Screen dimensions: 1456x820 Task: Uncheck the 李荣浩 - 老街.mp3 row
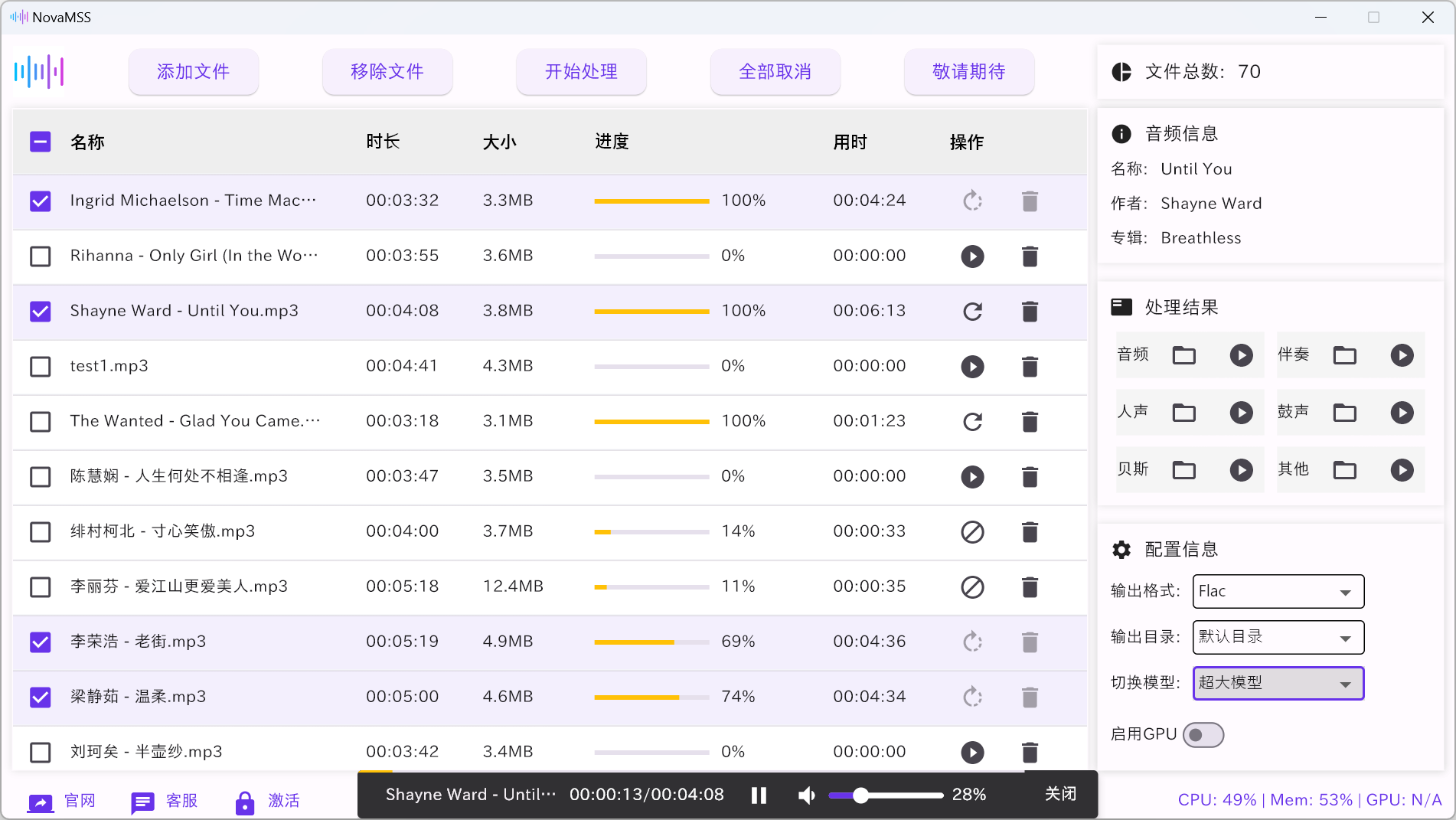point(40,642)
